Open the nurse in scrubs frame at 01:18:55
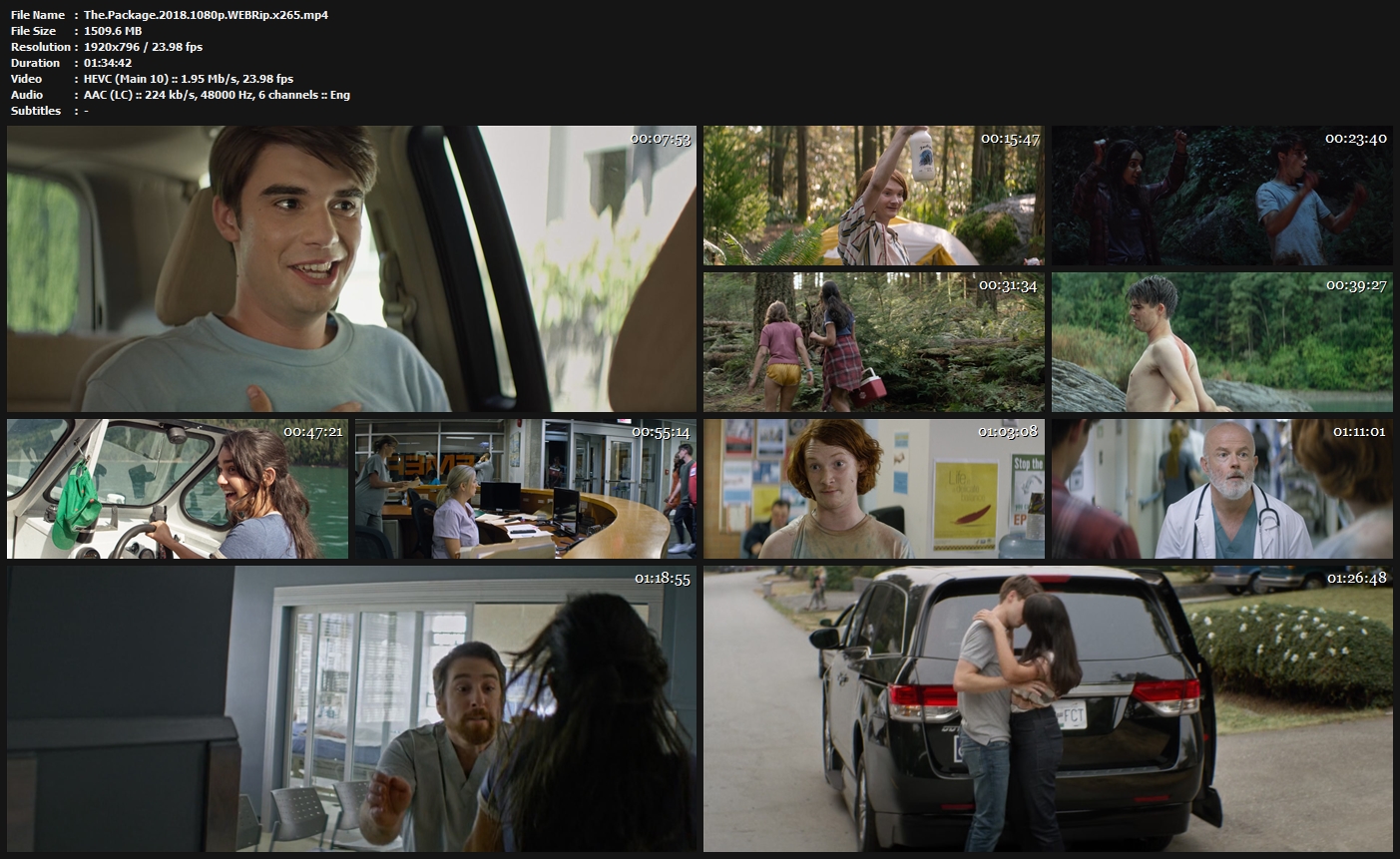Screen dimensions: 1400x859 (351, 708)
